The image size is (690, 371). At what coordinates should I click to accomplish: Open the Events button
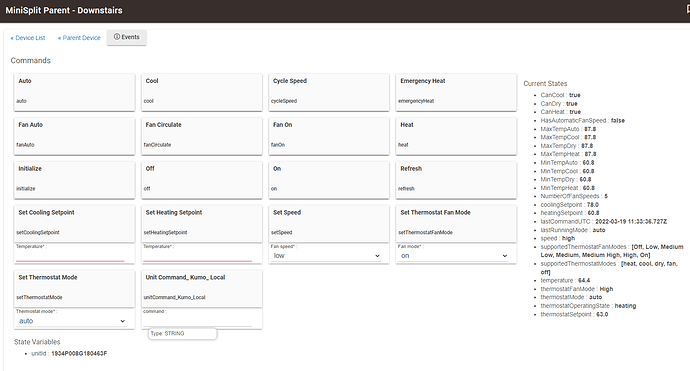click(x=126, y=37)
